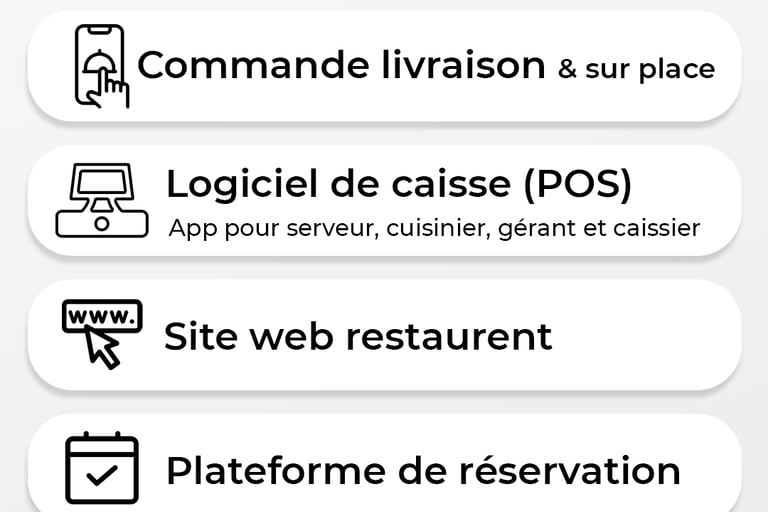Select Logiciel de caisse (POS) title

point(399,184)
